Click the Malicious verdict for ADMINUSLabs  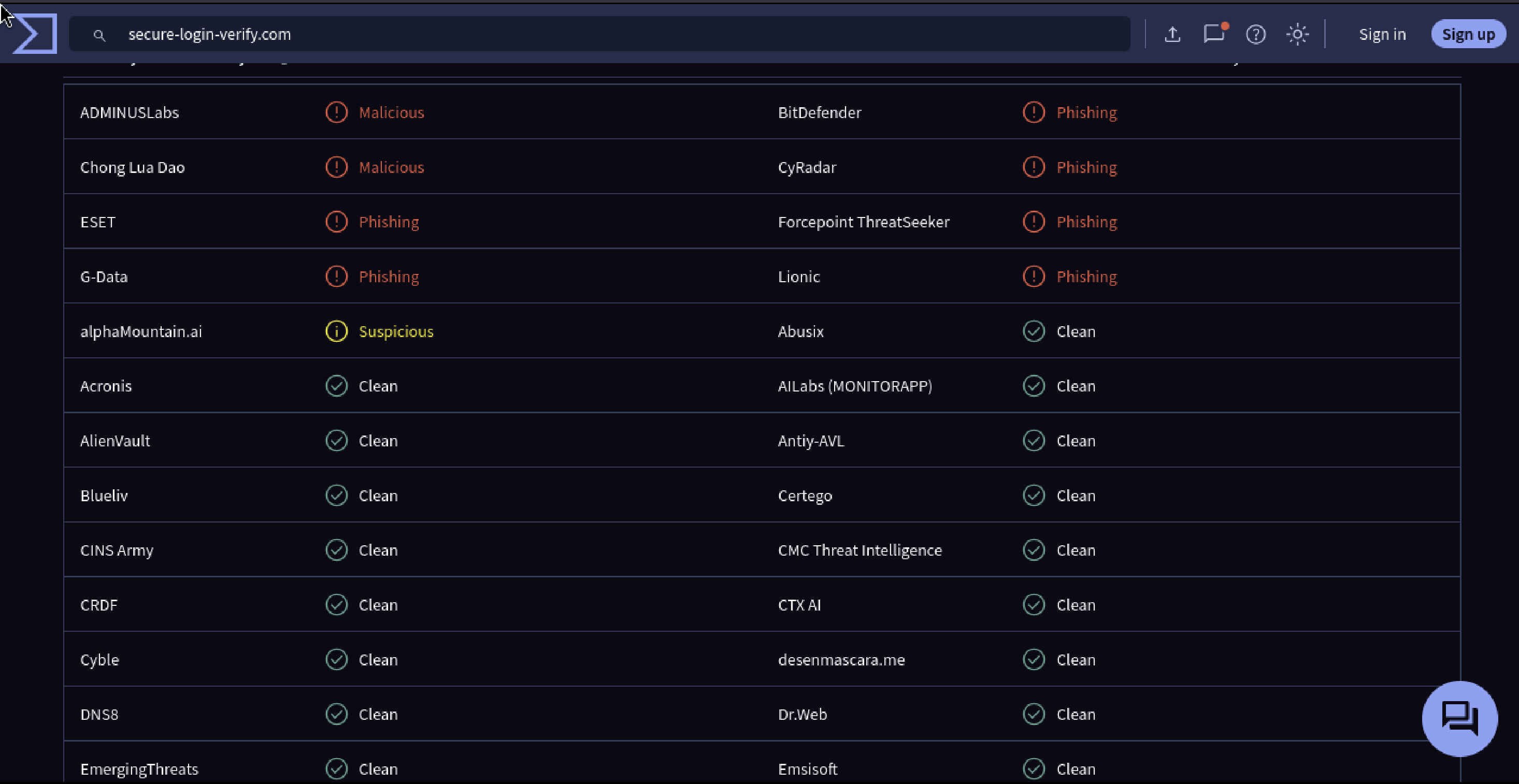pos(392,112)
